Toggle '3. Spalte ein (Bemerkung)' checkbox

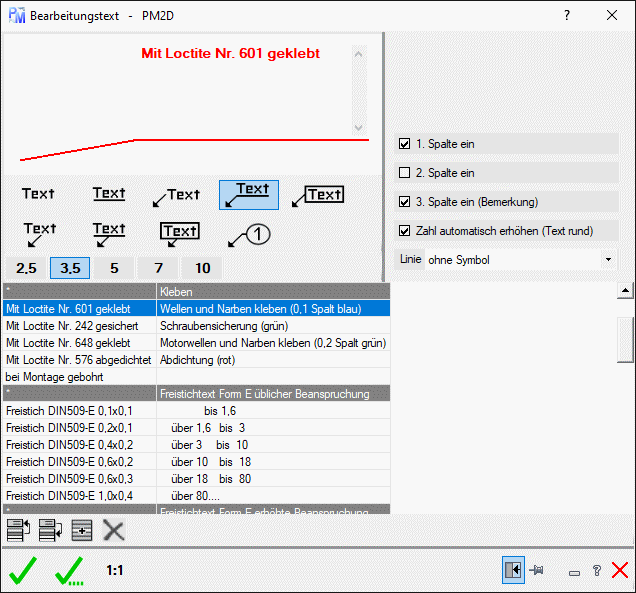405,202
